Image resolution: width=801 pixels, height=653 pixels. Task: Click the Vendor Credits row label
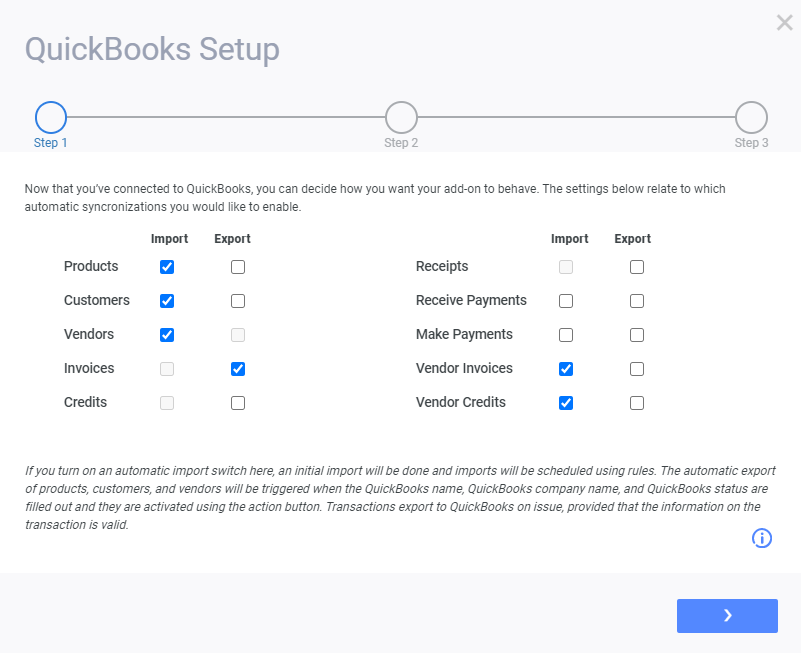[x=460, y=402]
